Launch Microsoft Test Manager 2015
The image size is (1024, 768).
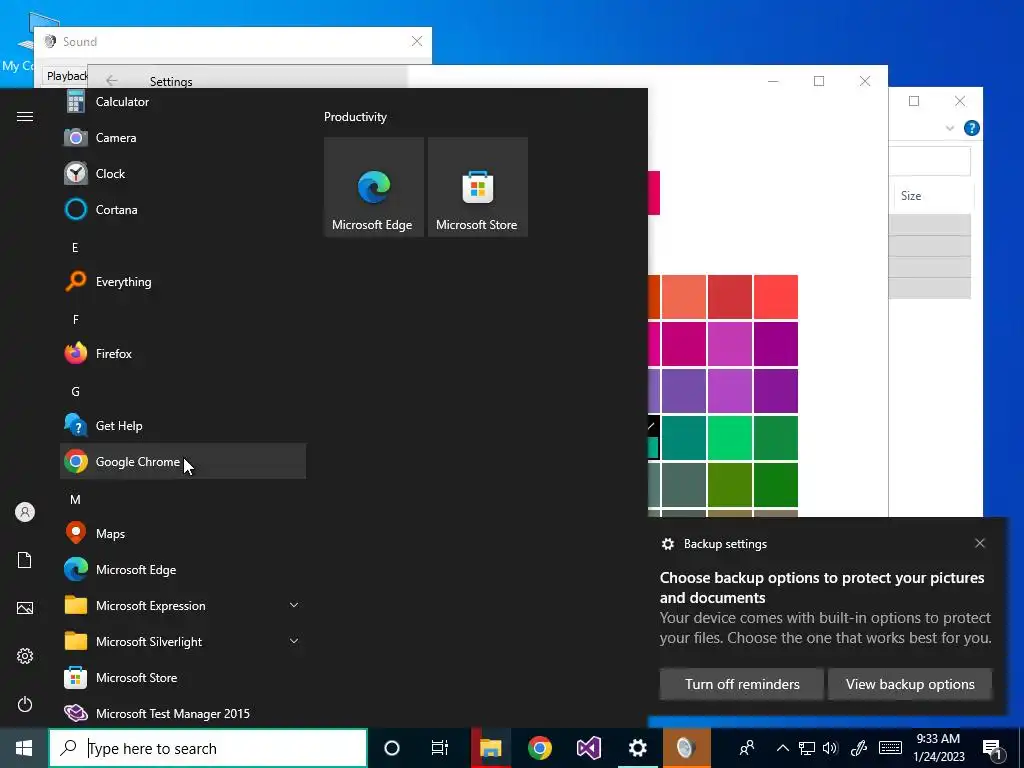[183, 713]
